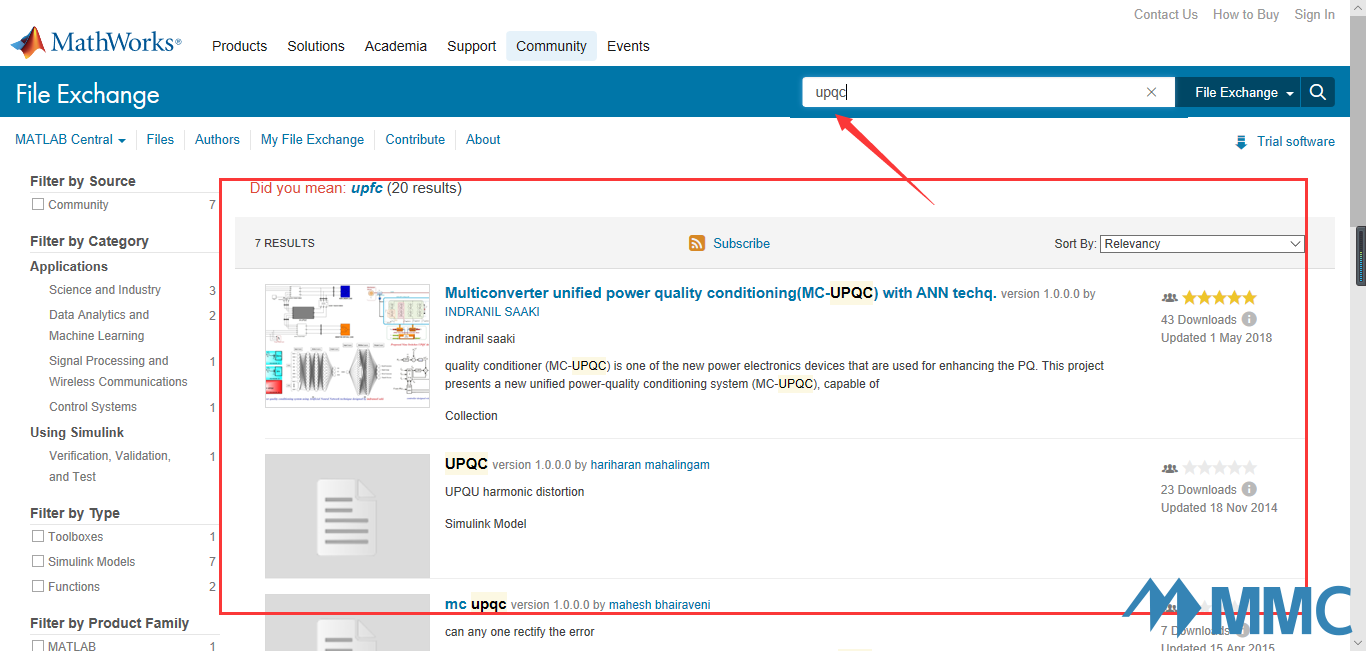Screen dimensions: 1366x651
Task: Filter by Science and Industry category
Action: (x=105, y=290)
